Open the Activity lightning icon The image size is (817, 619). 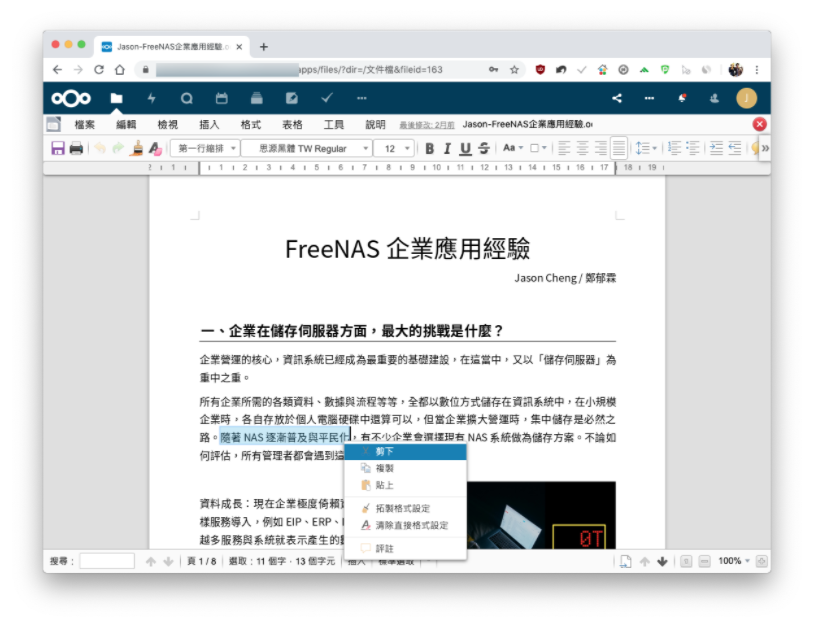(x=152, y=98)
